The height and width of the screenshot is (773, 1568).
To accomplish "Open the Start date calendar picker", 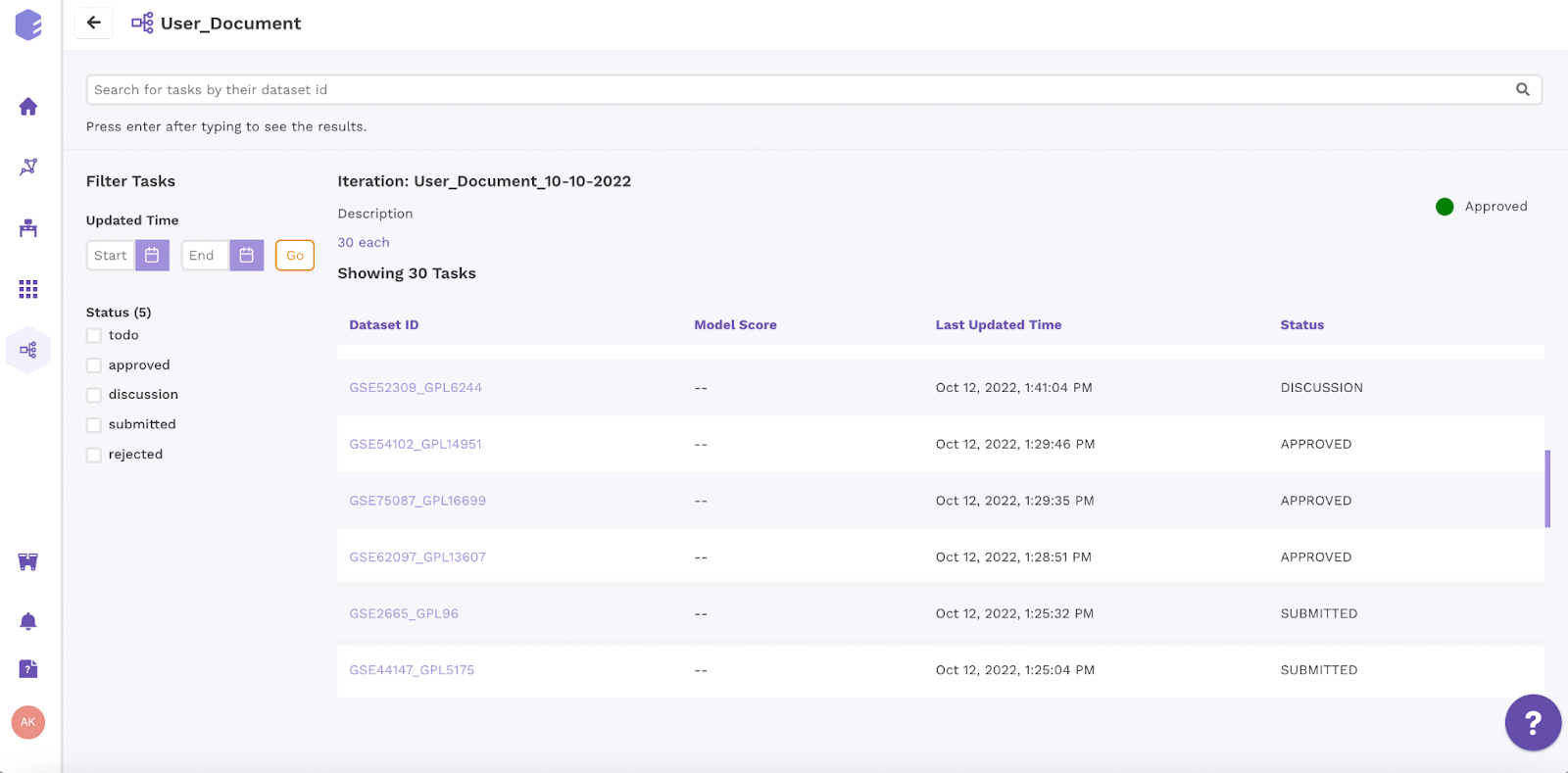I will pos(152,256).
